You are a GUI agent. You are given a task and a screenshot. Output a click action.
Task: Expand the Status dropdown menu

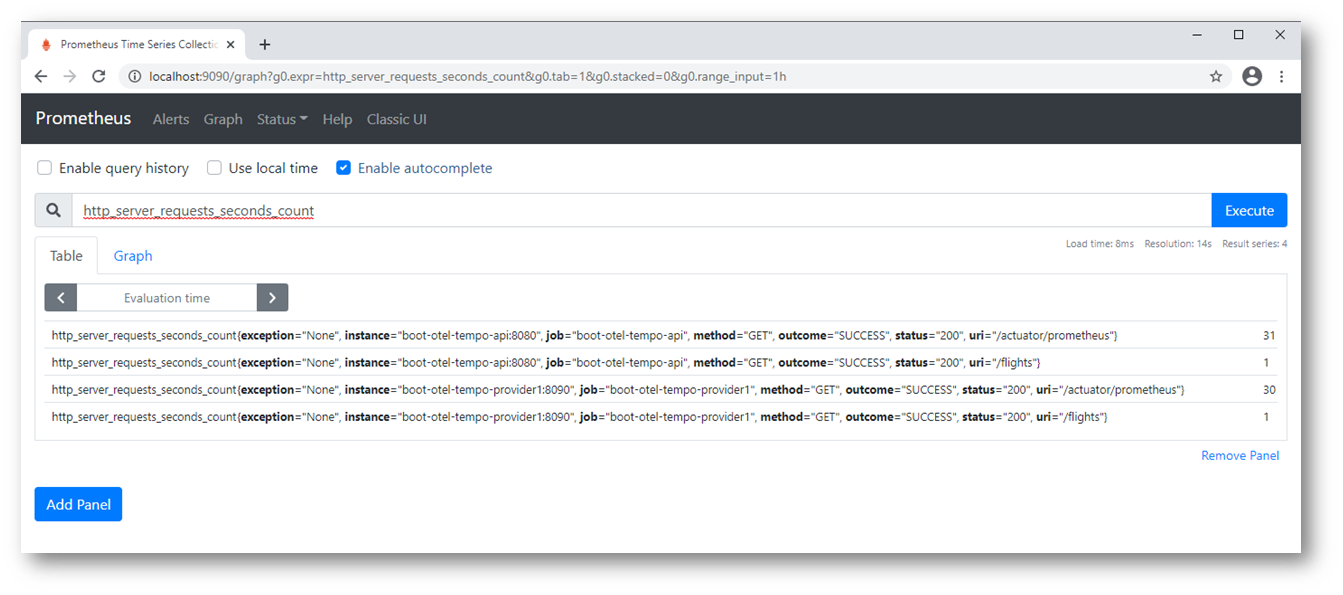(x=282, y=119)
